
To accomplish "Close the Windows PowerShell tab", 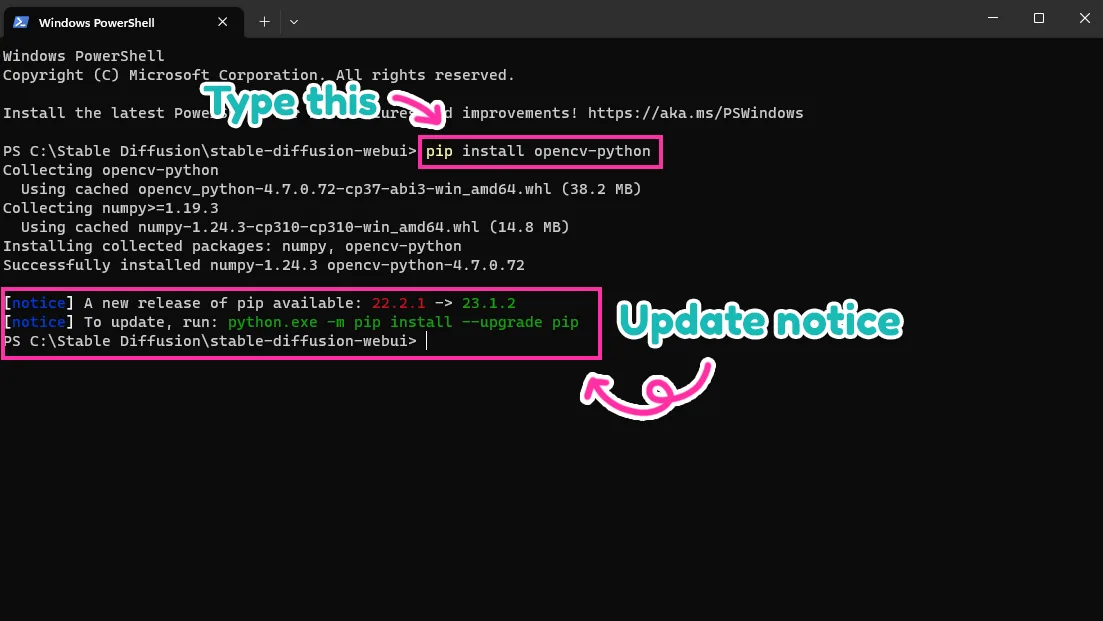I will [x=222, y=22].
